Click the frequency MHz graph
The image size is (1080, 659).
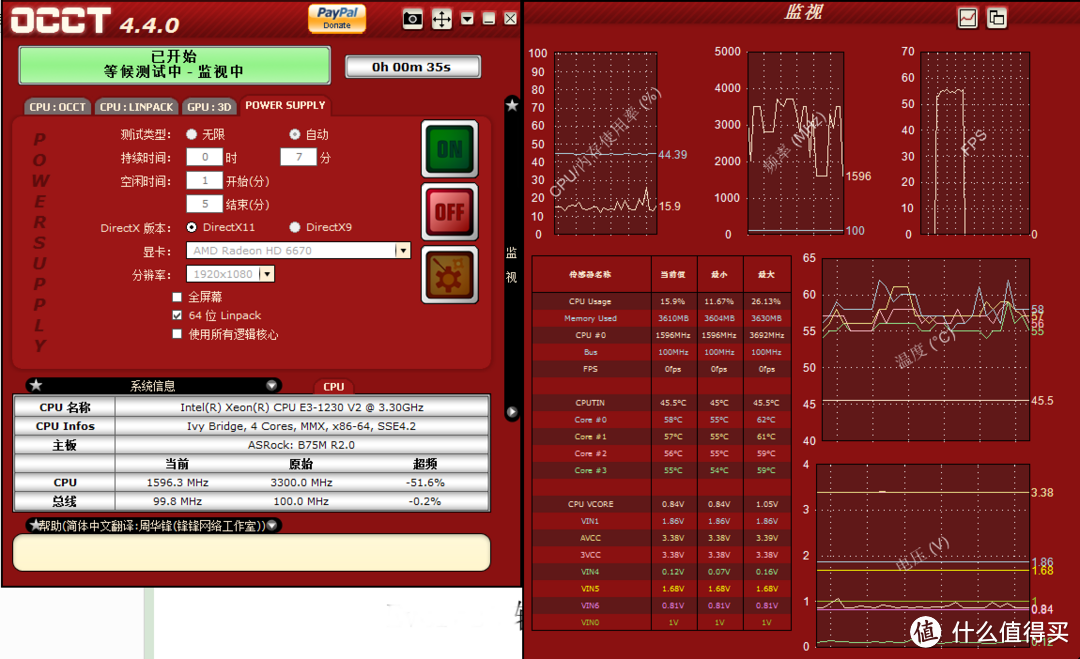pyautogui.click(x=796, y=143)
